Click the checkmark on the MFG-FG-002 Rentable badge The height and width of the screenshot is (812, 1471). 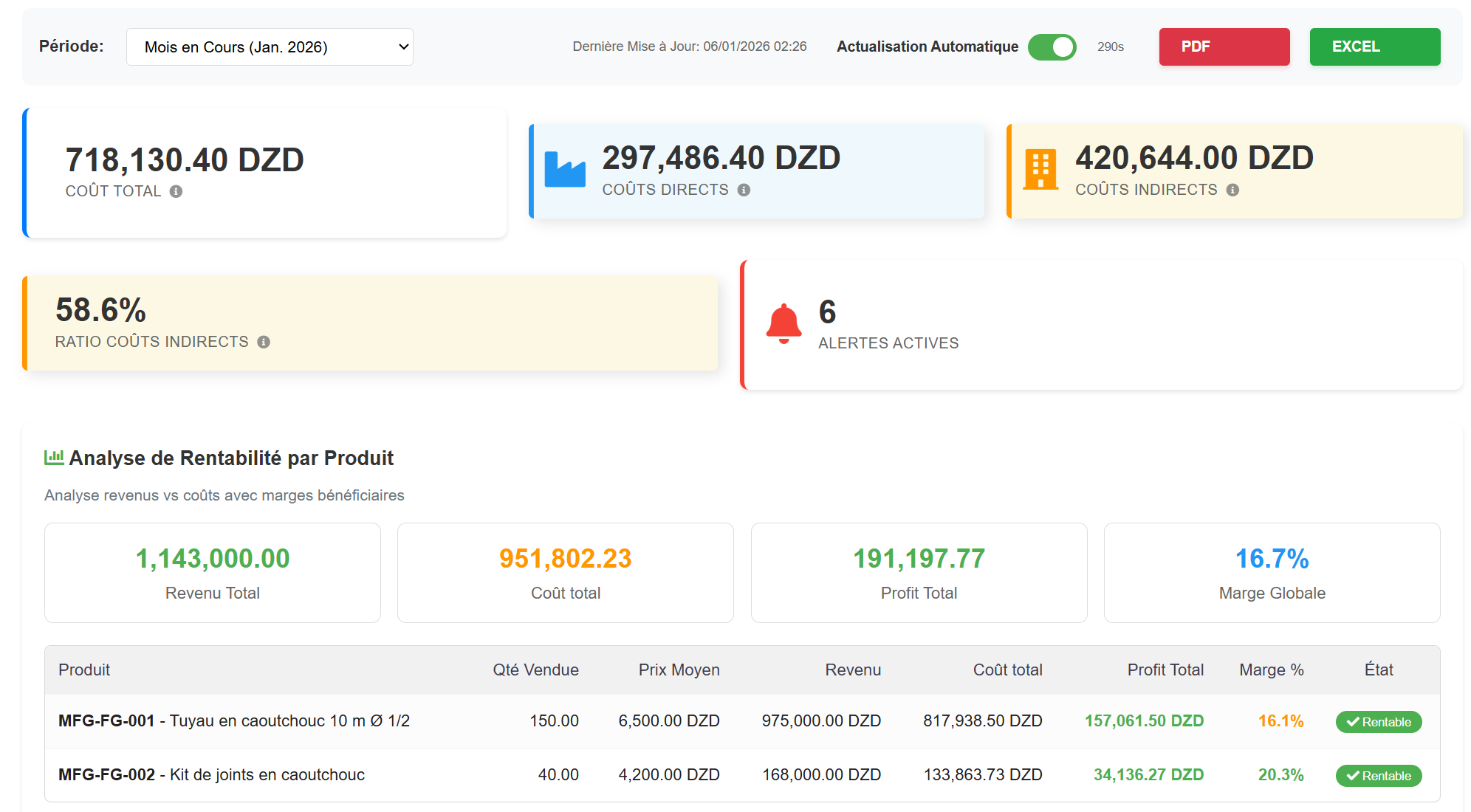pyautogui.click(x=1353, y=776)
